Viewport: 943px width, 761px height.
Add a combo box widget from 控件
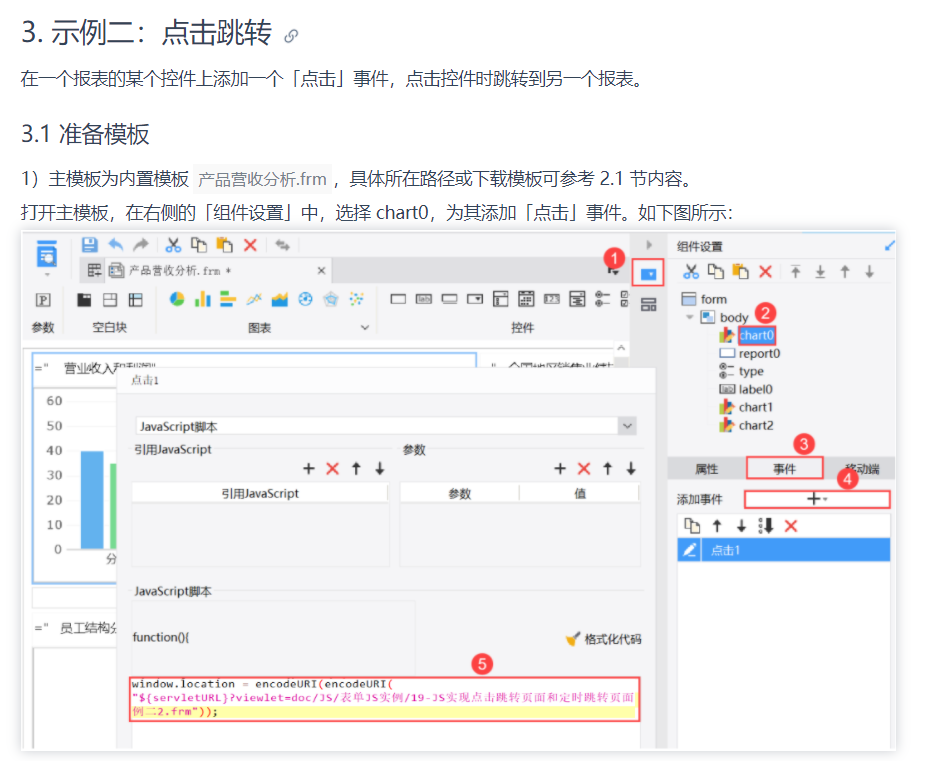[x=475, y=299]
